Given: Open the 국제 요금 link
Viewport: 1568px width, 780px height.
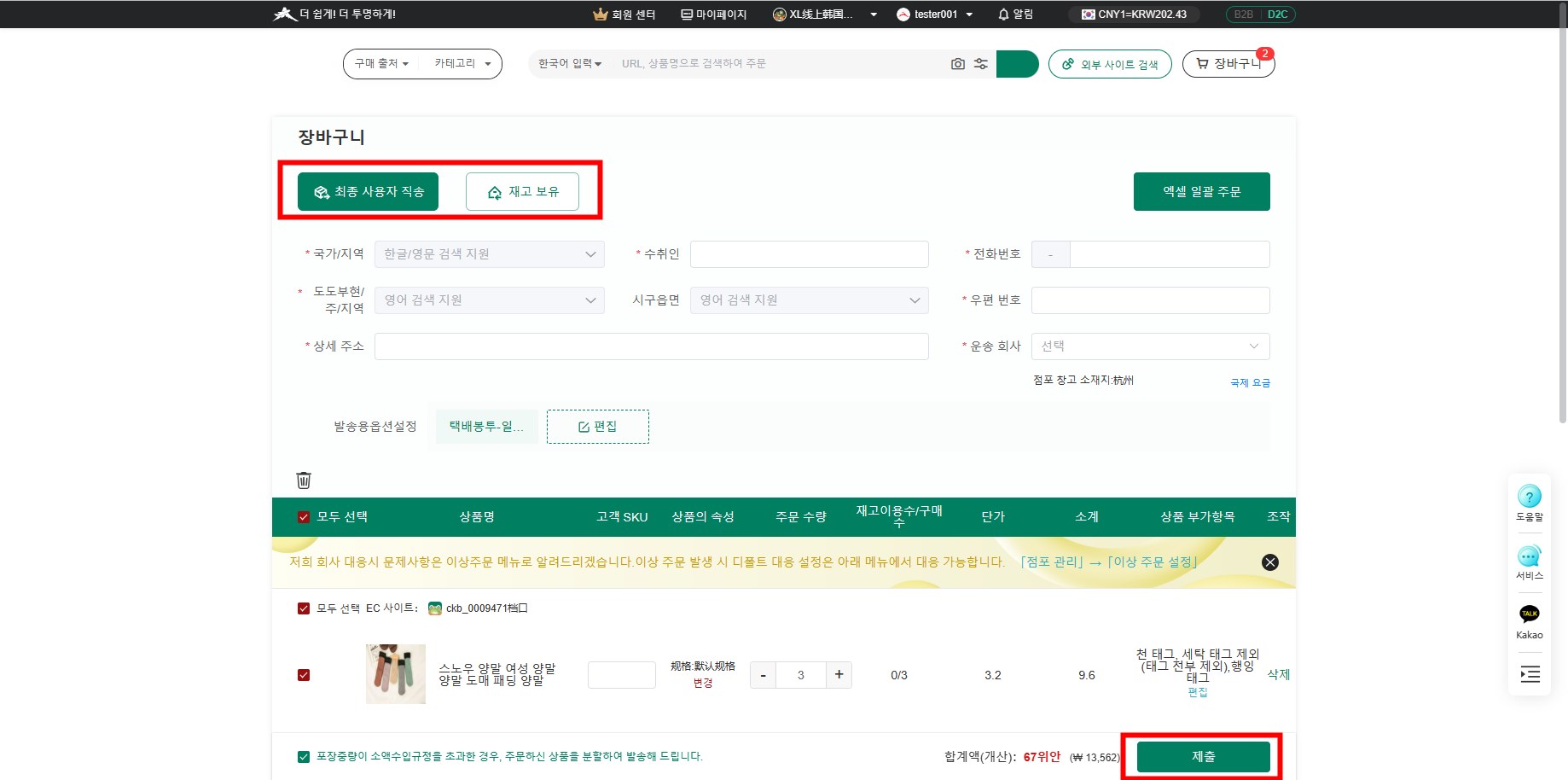Looking at the screenshot, I should click(x=1250, y=383).
